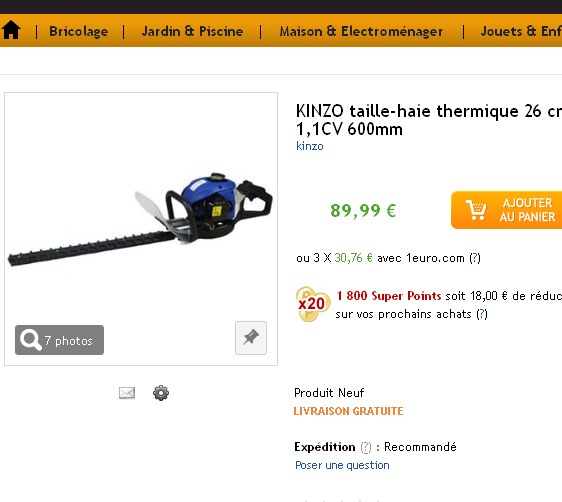The width and height of the screenshot is (562, 502).
Task: Go to the home page icon
Action: (11, 30)
